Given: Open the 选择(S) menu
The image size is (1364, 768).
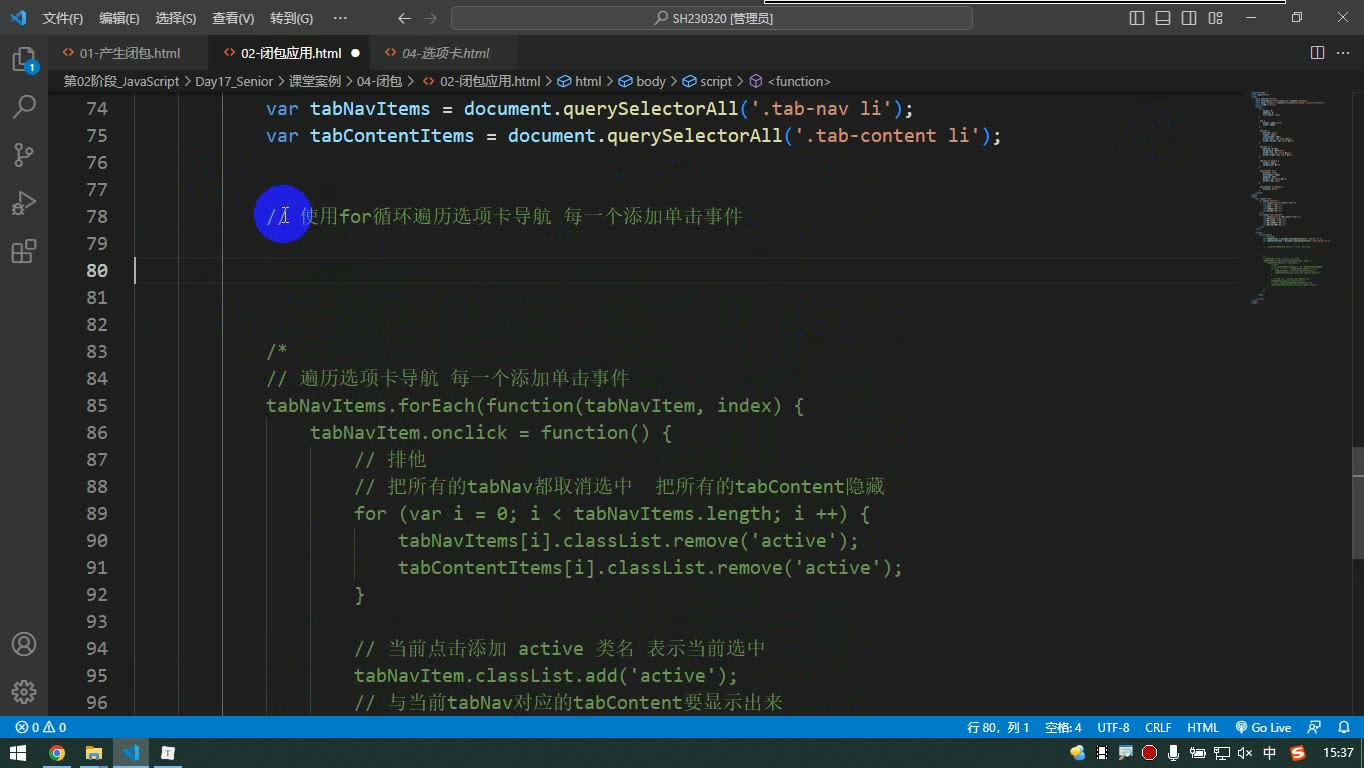Looking at the screenshot, I should [176, 18].
